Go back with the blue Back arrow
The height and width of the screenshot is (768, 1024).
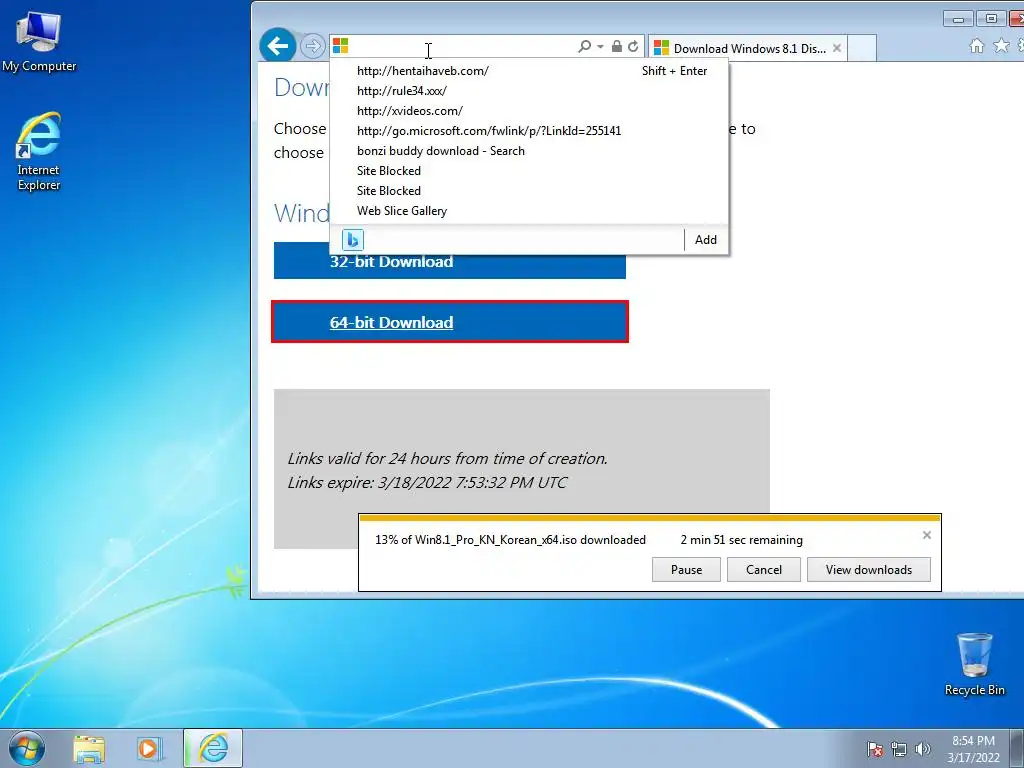tap(278, 46)
